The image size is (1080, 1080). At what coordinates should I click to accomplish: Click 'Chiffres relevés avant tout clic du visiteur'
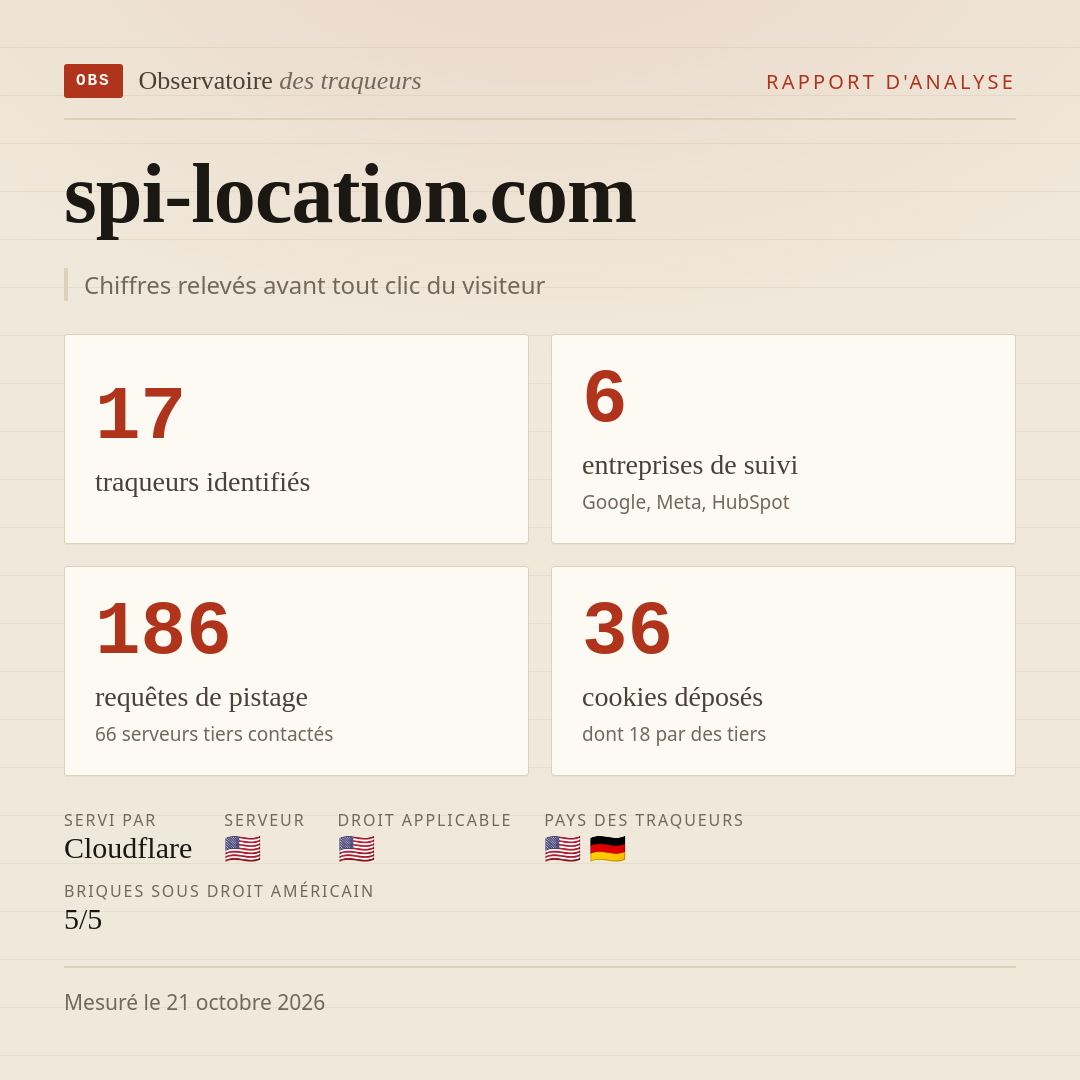(x=314, y=285)
